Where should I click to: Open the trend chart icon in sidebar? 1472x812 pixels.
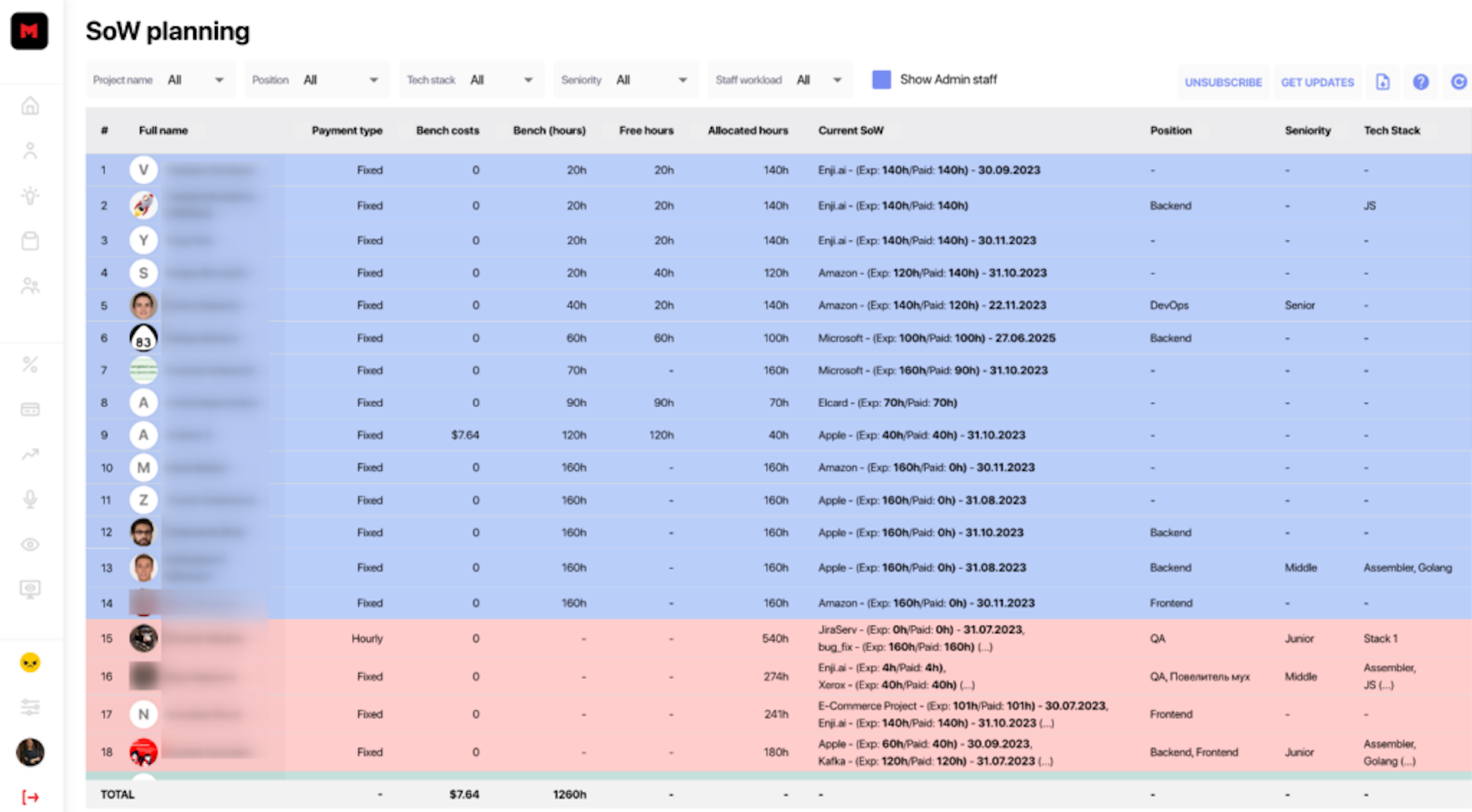click(x=30, y=454)
